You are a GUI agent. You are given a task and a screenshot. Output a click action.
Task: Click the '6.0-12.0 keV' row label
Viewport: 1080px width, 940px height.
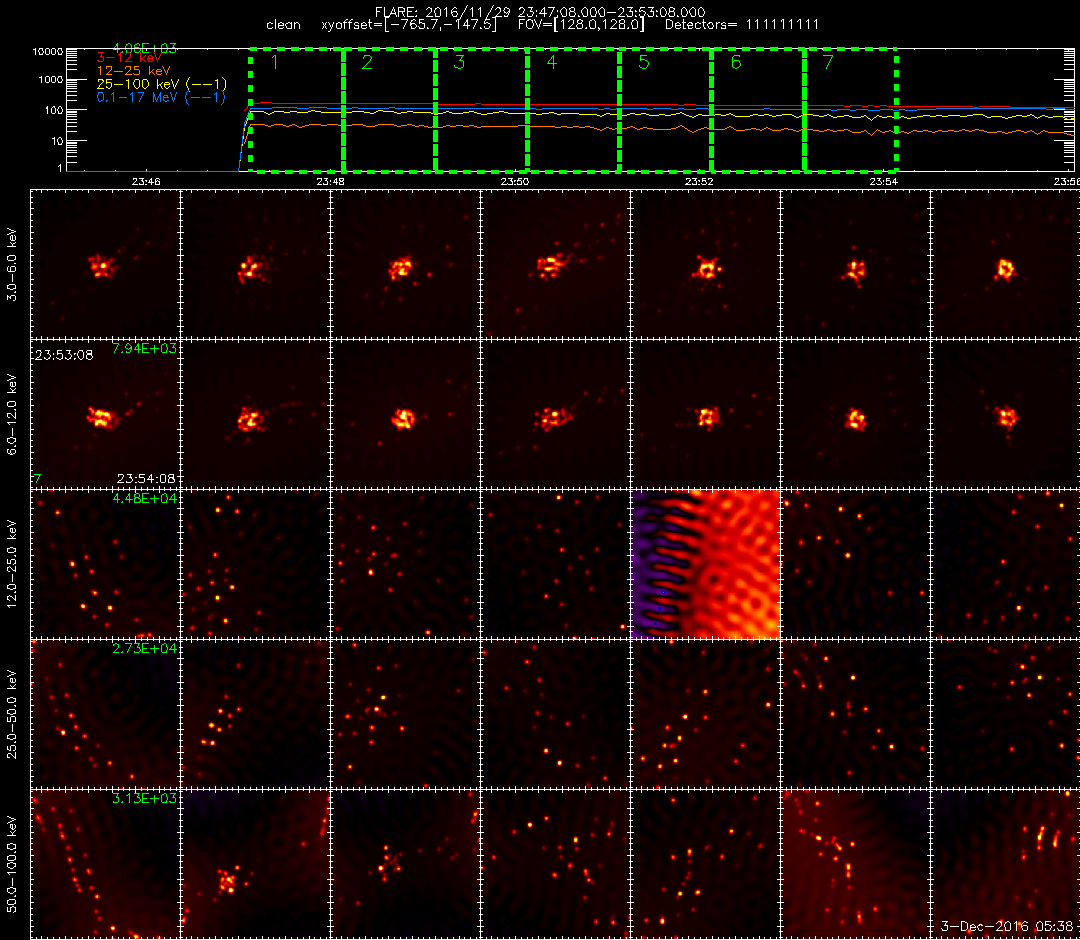[12, 415]
